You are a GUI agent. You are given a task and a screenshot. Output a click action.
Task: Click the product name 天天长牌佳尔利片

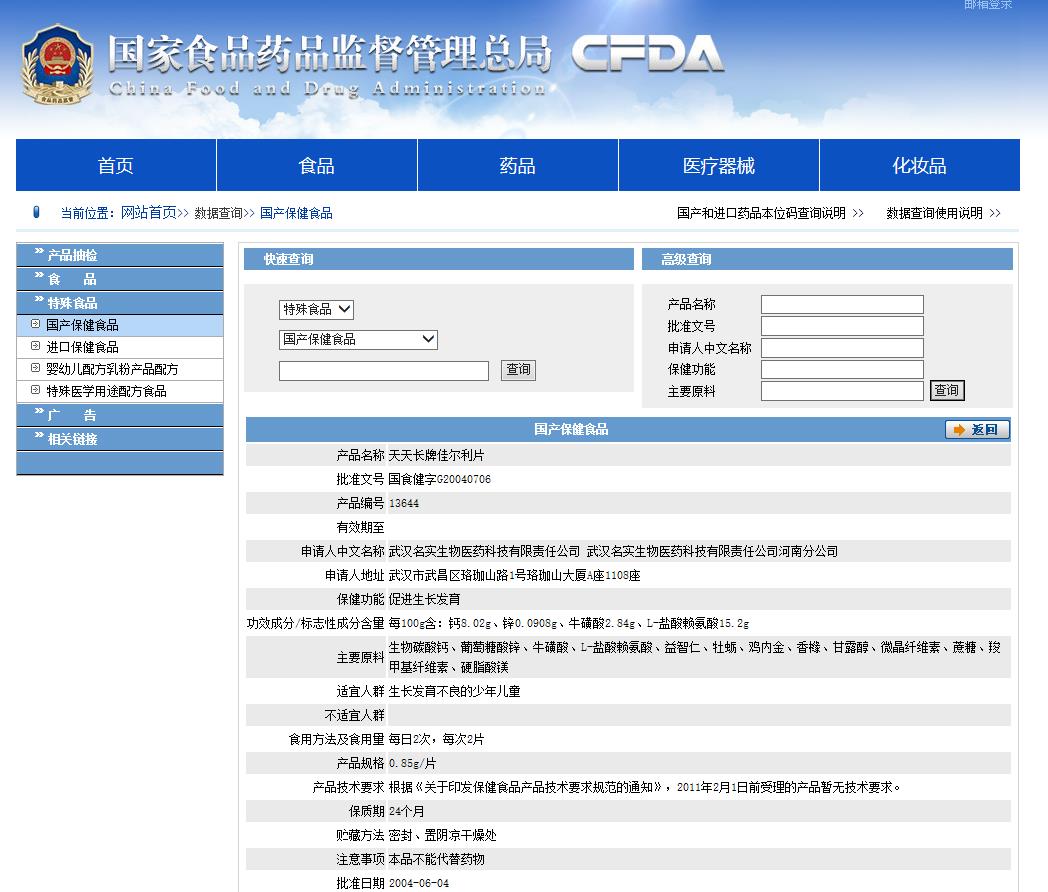[436, 456]
